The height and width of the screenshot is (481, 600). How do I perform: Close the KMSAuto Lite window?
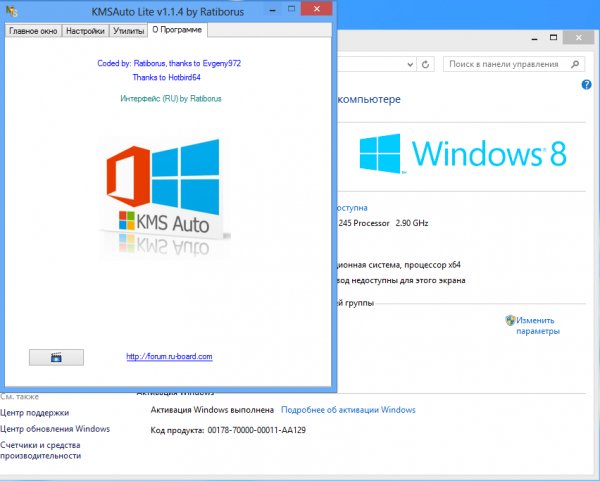point(316,9)
